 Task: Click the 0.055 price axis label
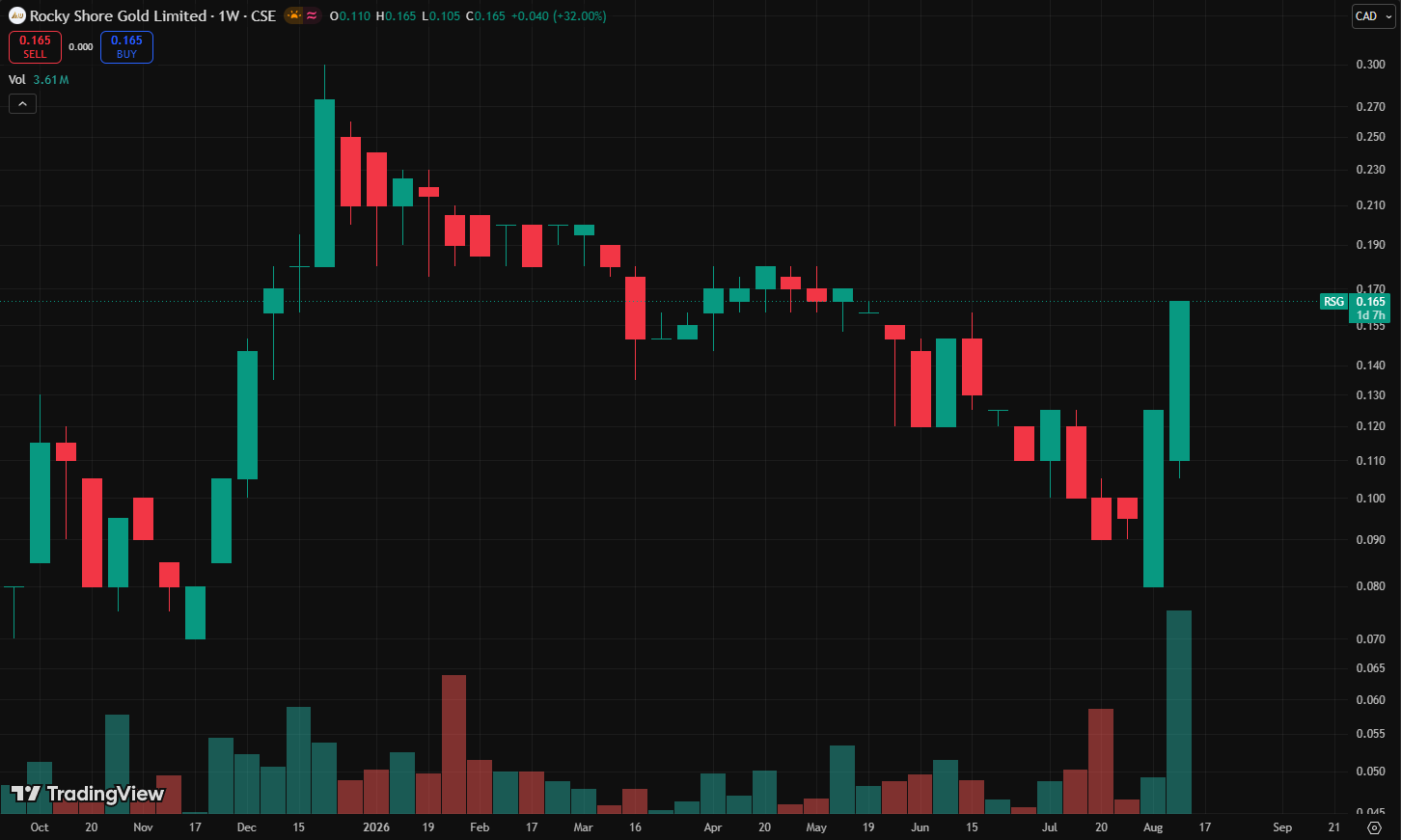pos(1370,734)
